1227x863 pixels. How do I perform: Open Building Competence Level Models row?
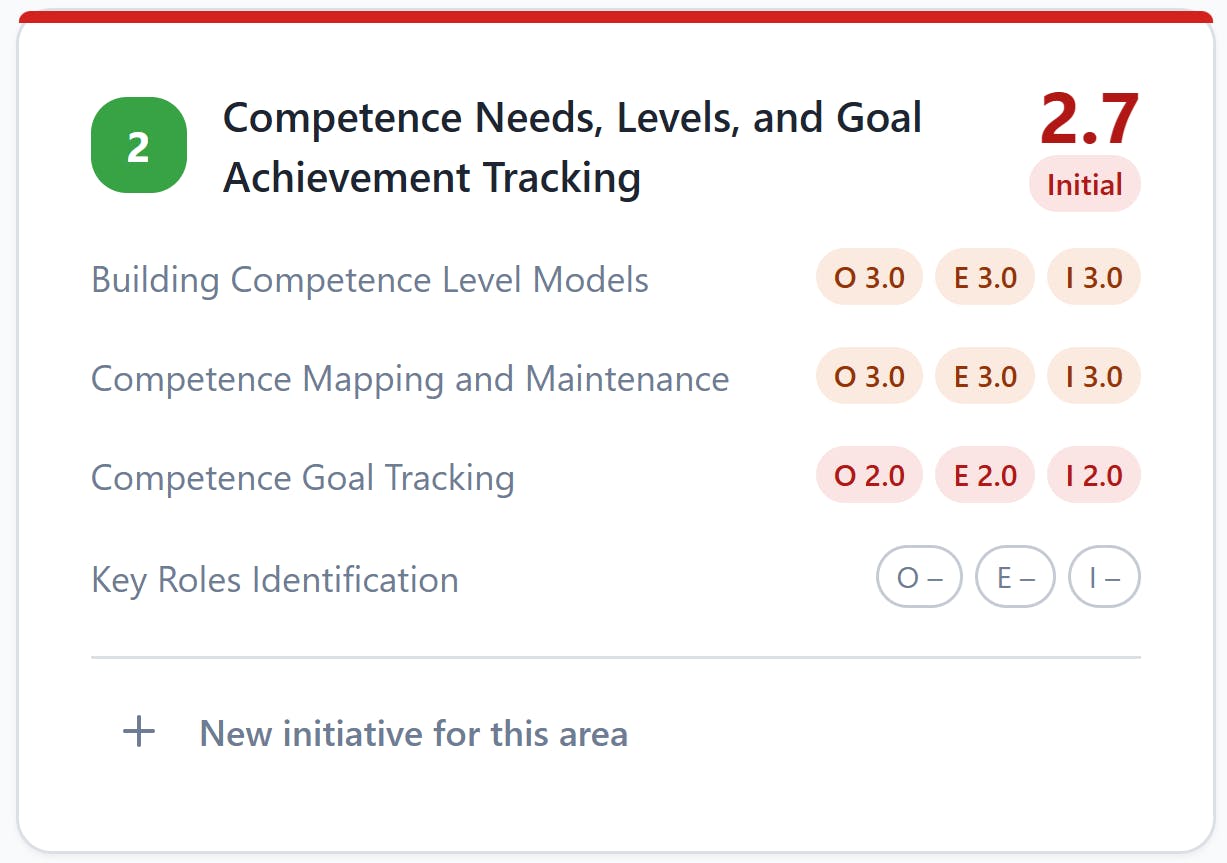pyautogui.click(x=616, y=278)
